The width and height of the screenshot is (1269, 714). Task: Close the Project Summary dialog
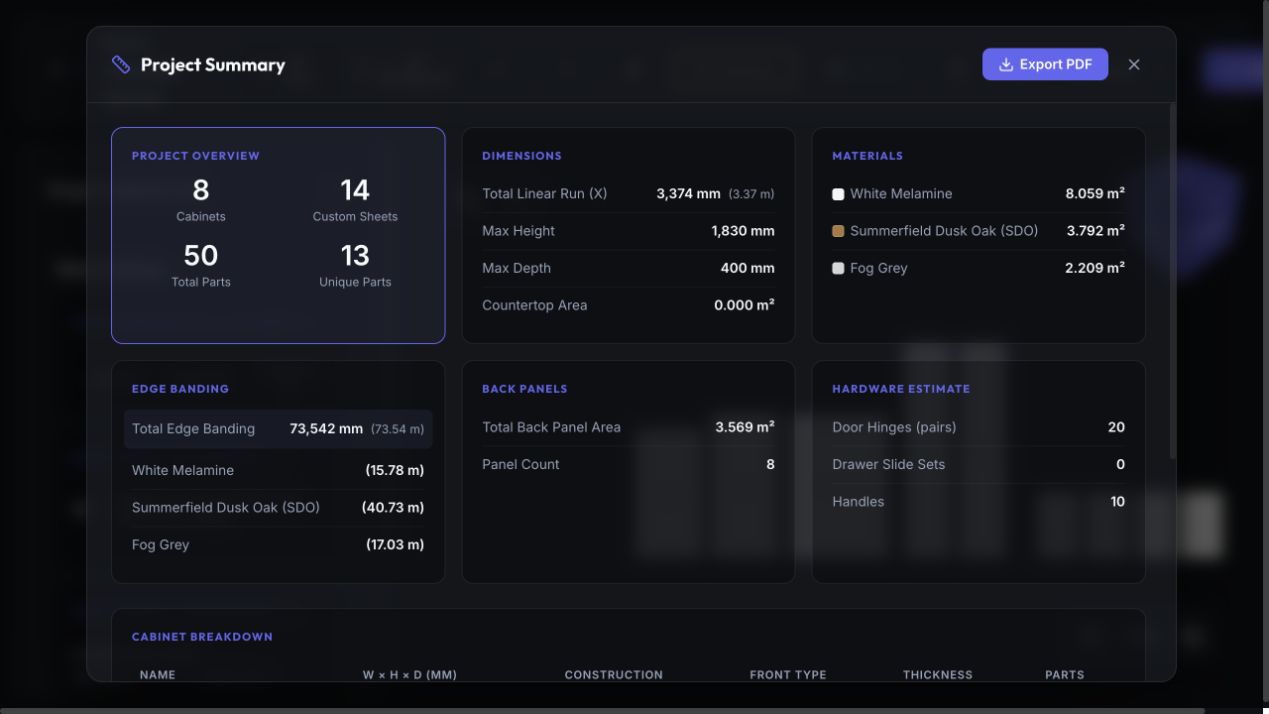coord(1134,65)
